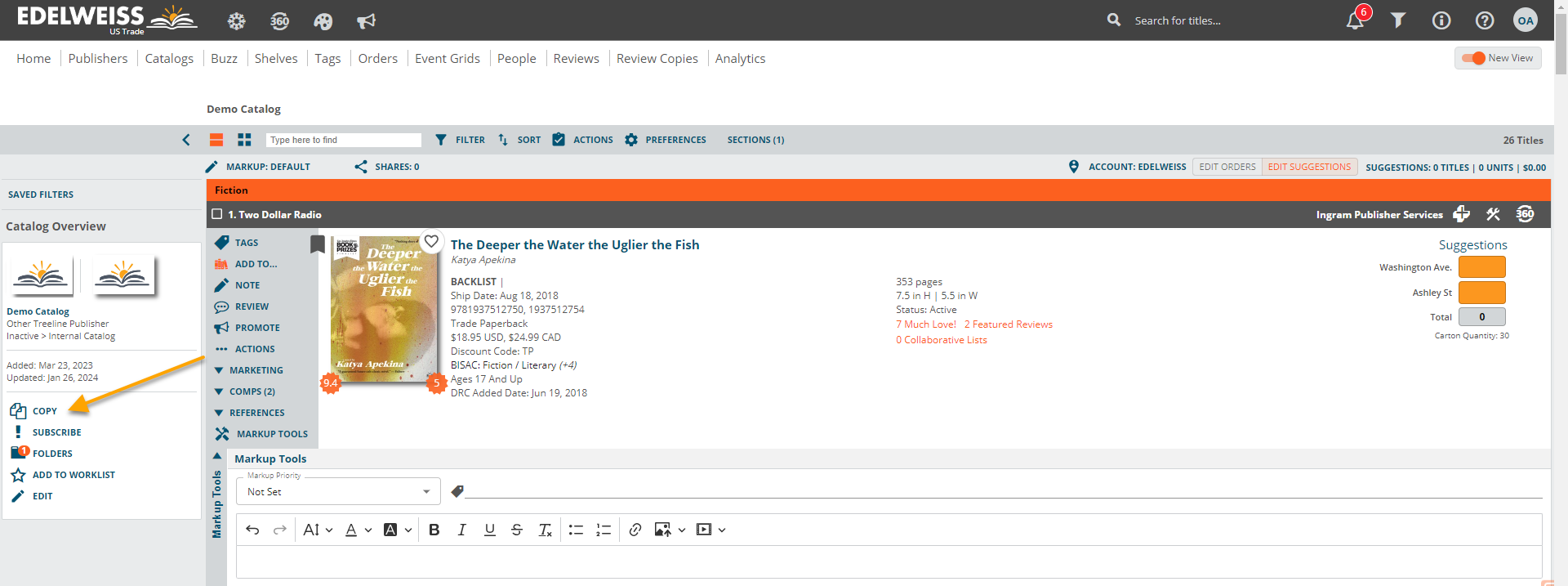Open the tools wrench icon in publisher bar

pos(1493,214)
